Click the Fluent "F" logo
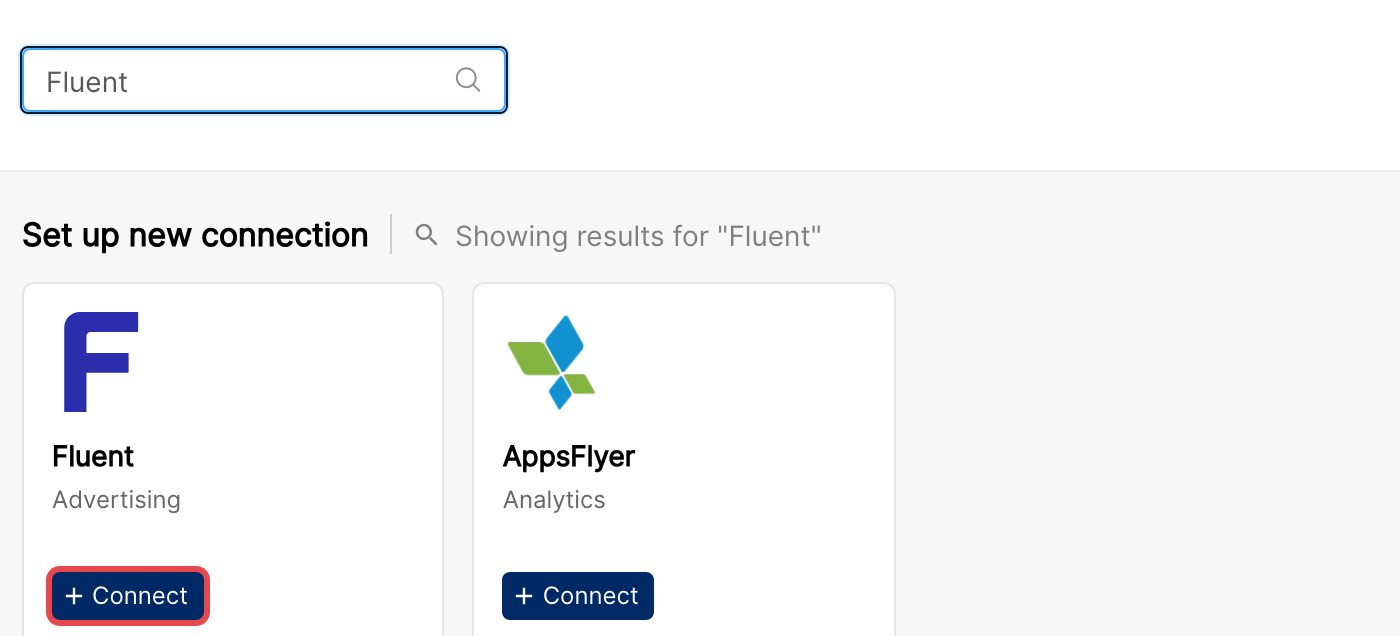Viewport: 1400px width, 636px height. coord(101,362)
